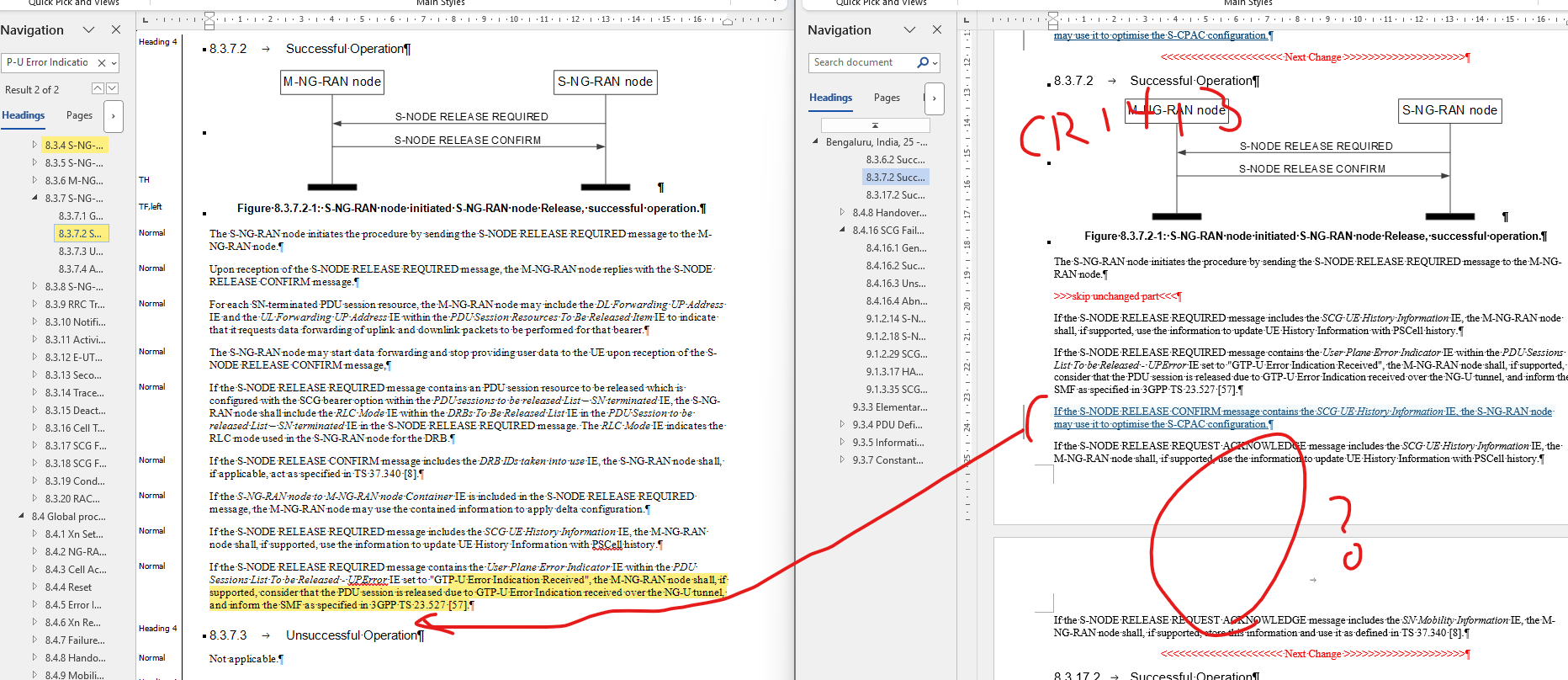
Task: Open the 8.4.4 Reset heading
Action: pos(68,587)
